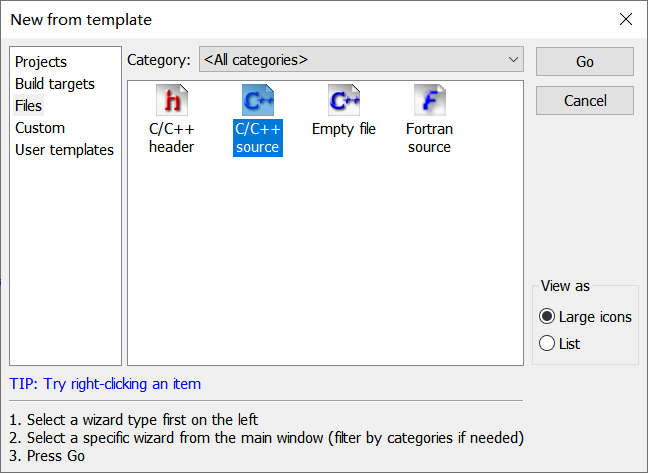Image resolution: width=648 pixels, height=473 pixels.
Task: Select Build targets in left list
Action: [x=55, y=84]
